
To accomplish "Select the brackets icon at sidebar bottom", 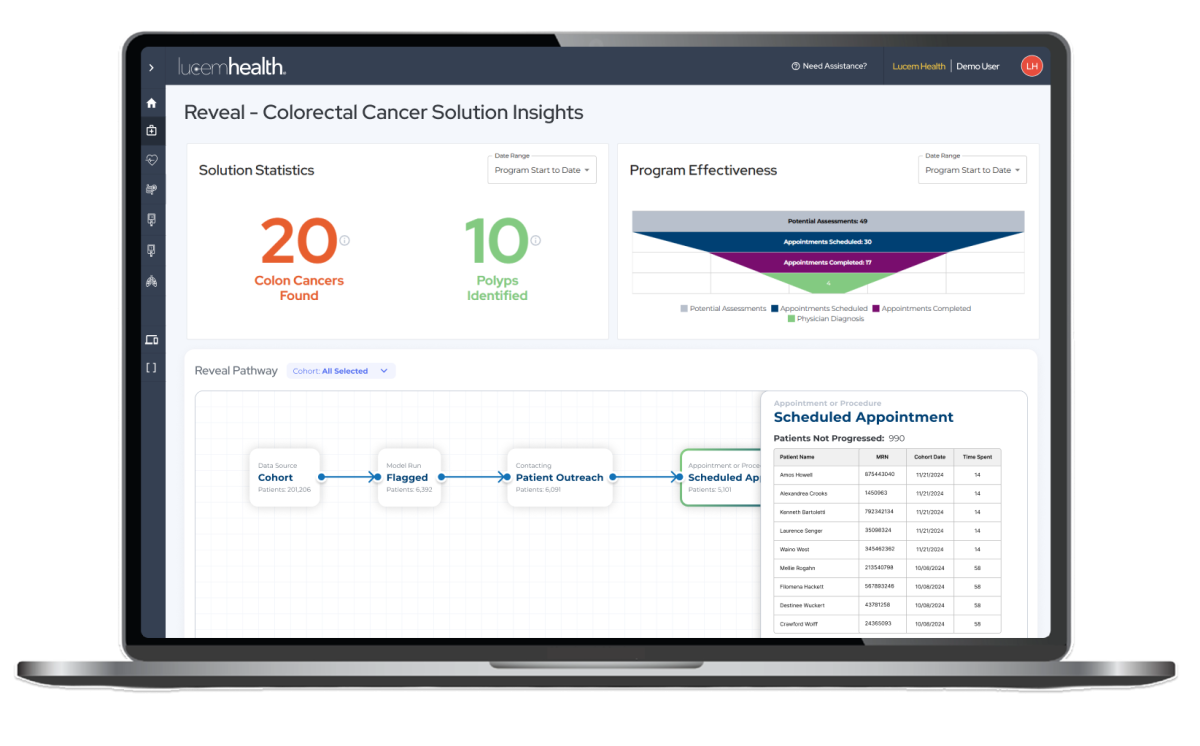I will [x=152, y=367].
